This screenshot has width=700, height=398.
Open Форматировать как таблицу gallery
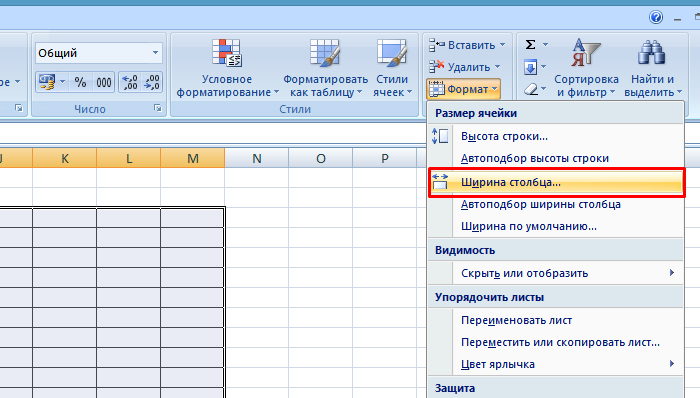coord(325,68)
